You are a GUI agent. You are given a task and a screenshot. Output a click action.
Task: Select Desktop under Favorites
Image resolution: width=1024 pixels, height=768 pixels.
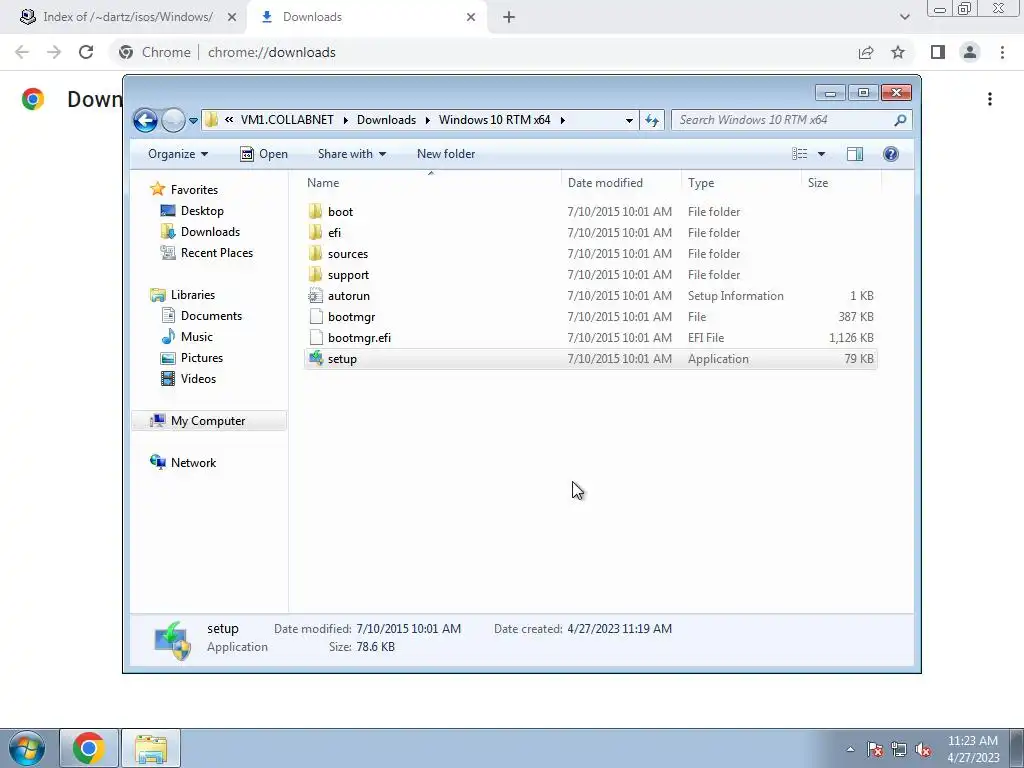tap(202, 211)
